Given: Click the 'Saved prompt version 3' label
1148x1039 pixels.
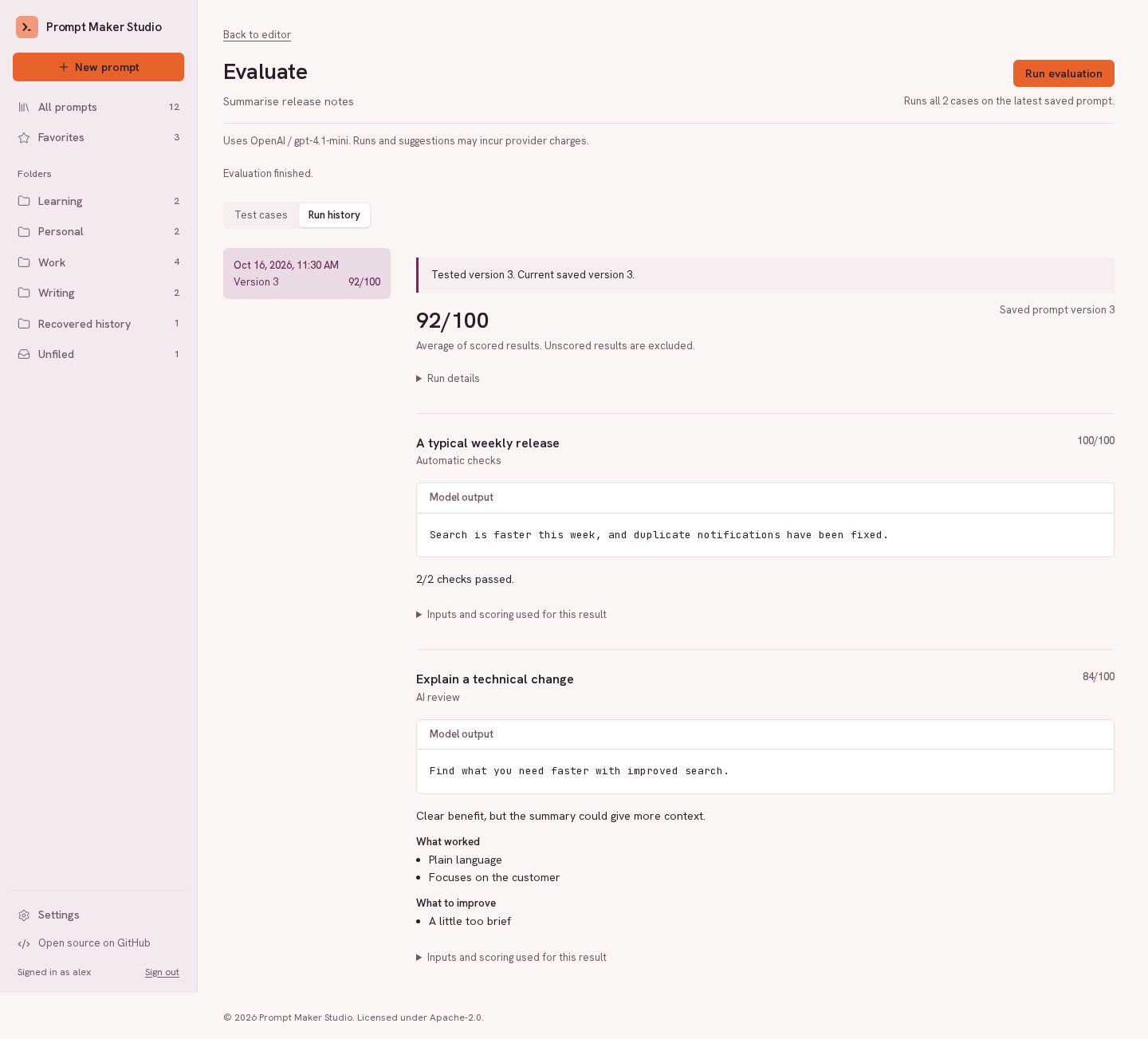Looking at the screenshot, I should click(1057, 310).
